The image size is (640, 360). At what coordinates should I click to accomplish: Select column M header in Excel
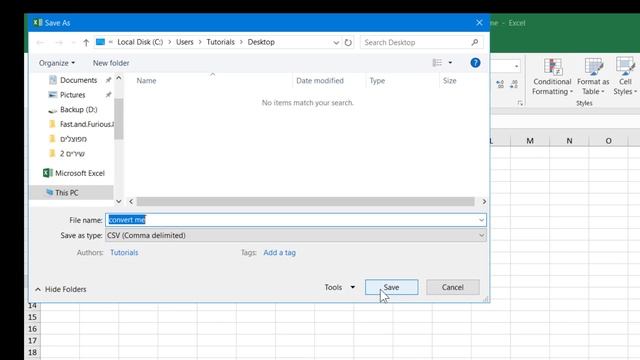[530, 141]
